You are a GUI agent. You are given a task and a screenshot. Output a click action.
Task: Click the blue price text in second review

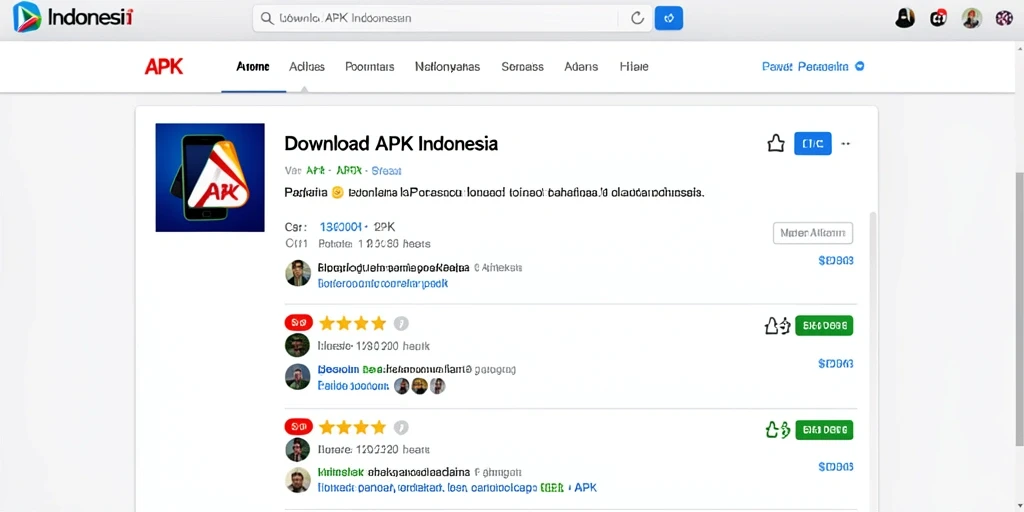point(835,467)
